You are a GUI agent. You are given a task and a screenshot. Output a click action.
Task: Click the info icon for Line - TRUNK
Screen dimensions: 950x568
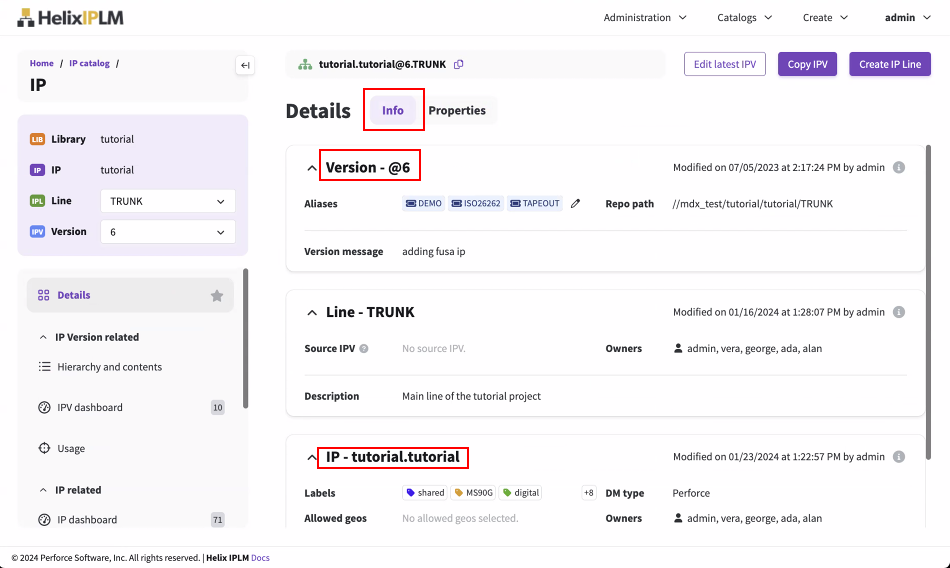(898, 312)
